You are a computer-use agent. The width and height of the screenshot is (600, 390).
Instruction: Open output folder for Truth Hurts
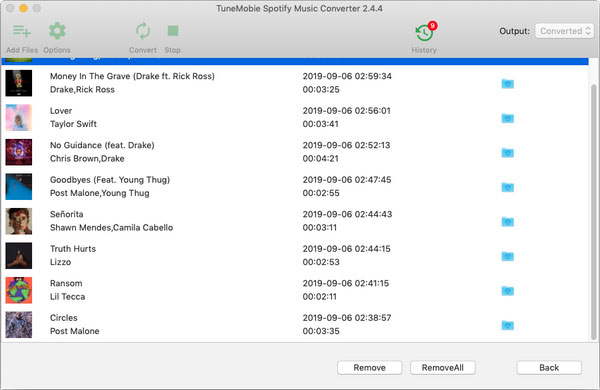(x=507, y=256)
